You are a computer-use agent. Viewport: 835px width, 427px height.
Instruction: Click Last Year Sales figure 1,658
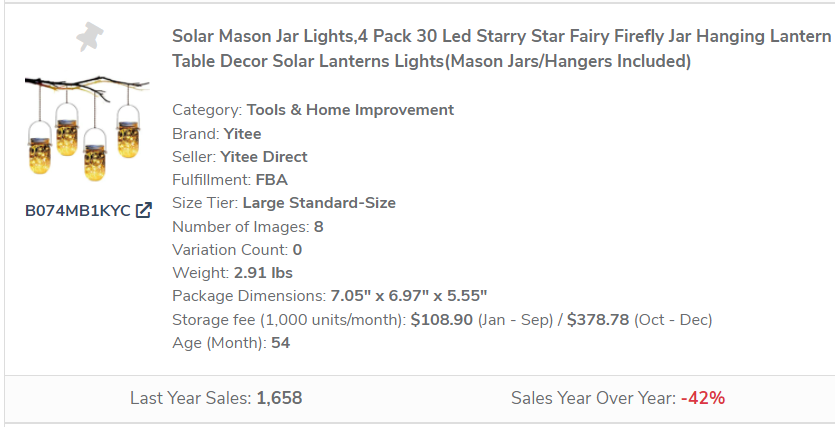point(279,398)
